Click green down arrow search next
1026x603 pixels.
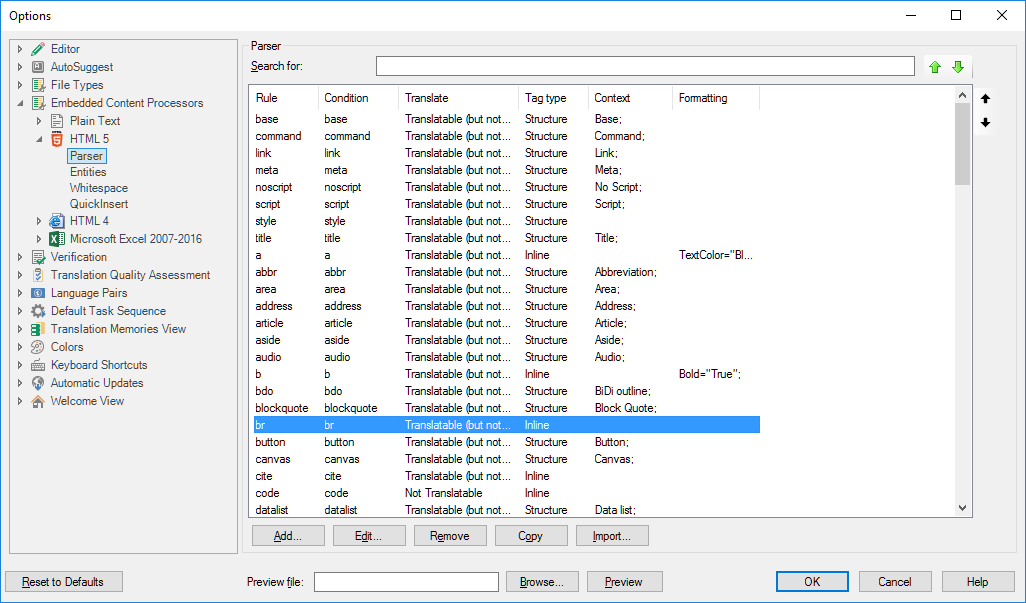point(958,67)
